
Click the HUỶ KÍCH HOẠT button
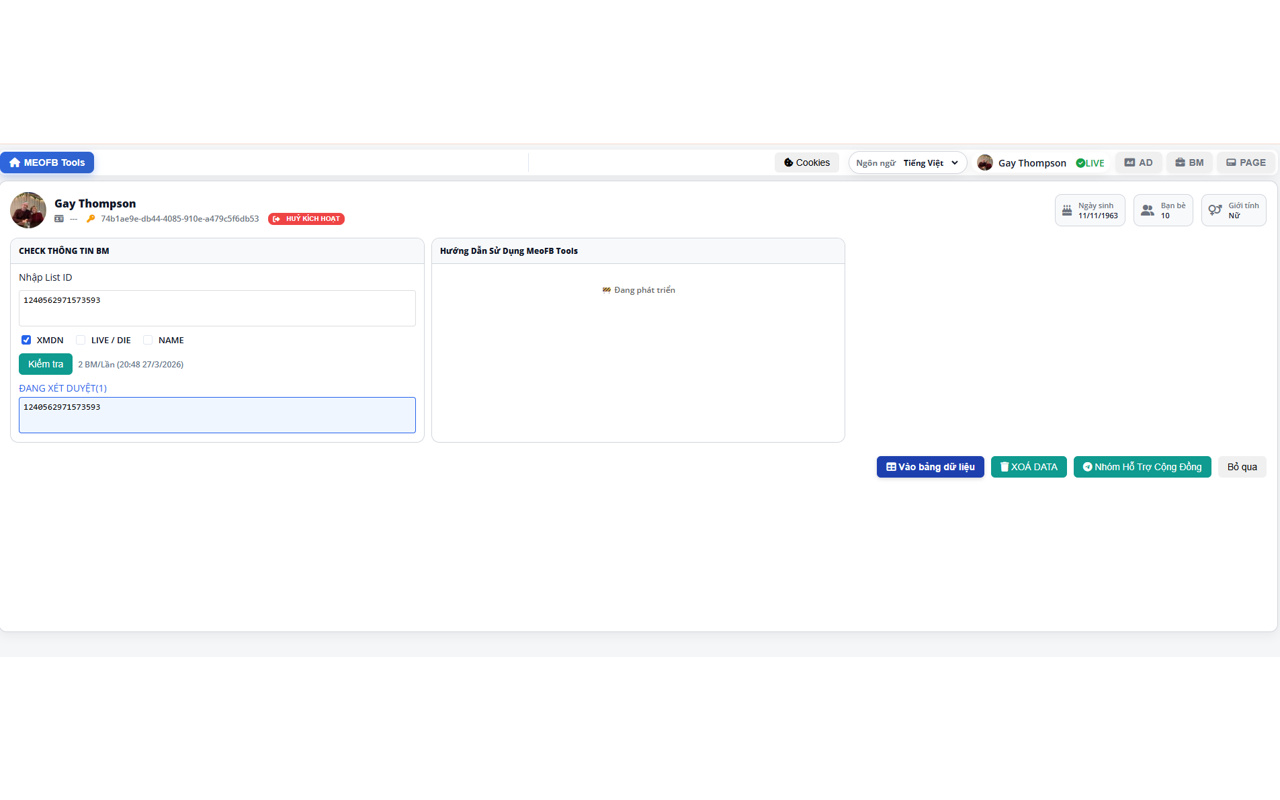pos(306,218)
